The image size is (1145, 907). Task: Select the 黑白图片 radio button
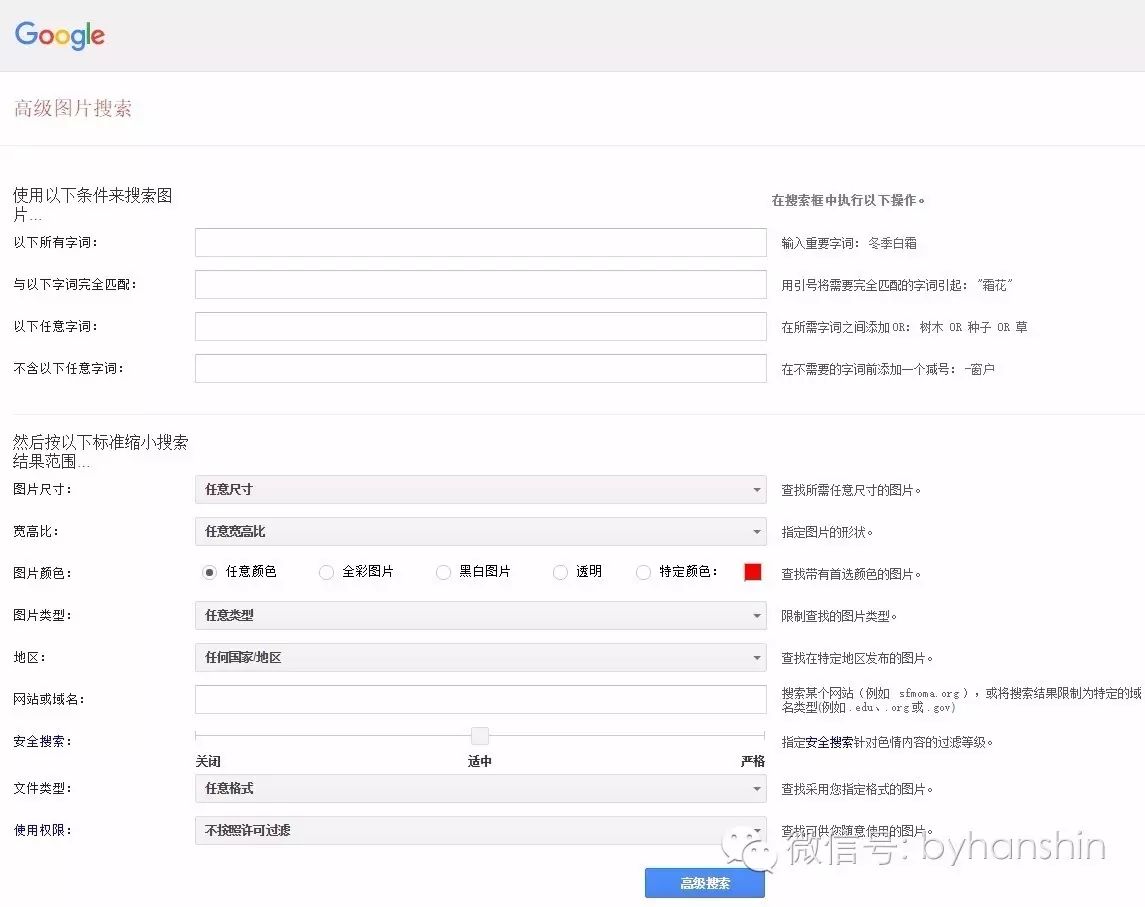click(443, 573)
